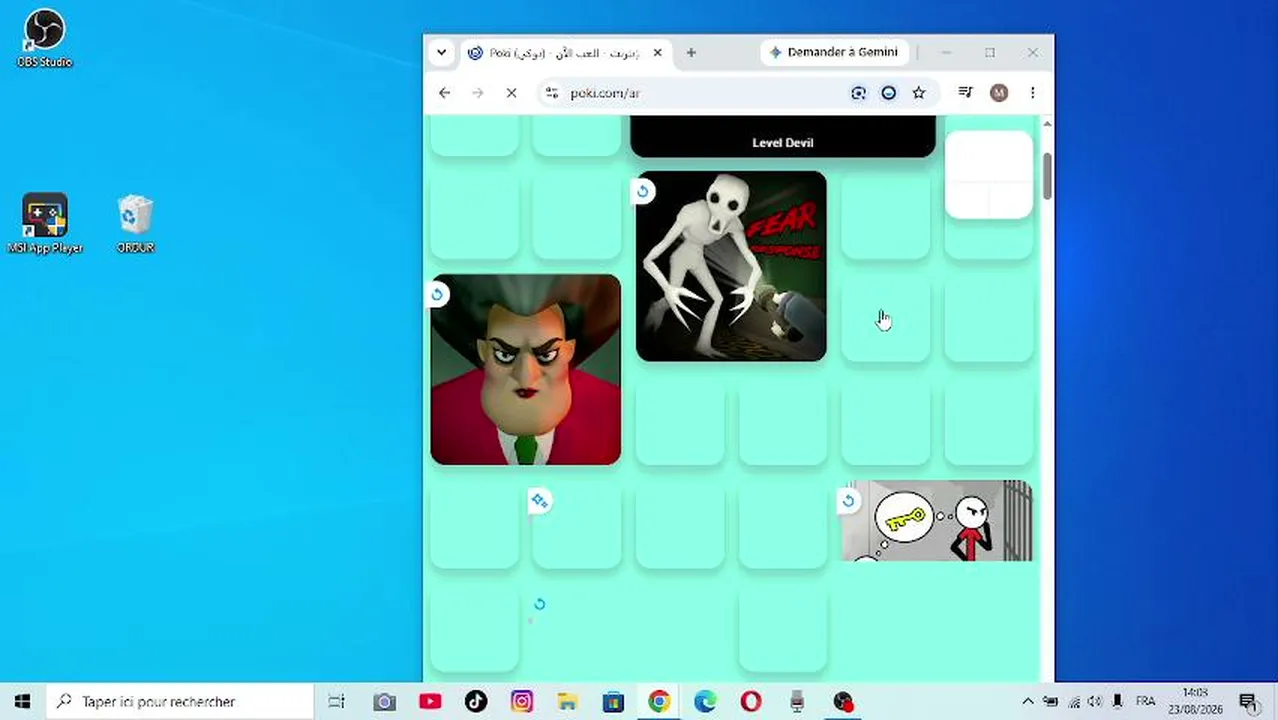Open Windows notification center
Screen dimensions: 1278x720
point(1248,701)
